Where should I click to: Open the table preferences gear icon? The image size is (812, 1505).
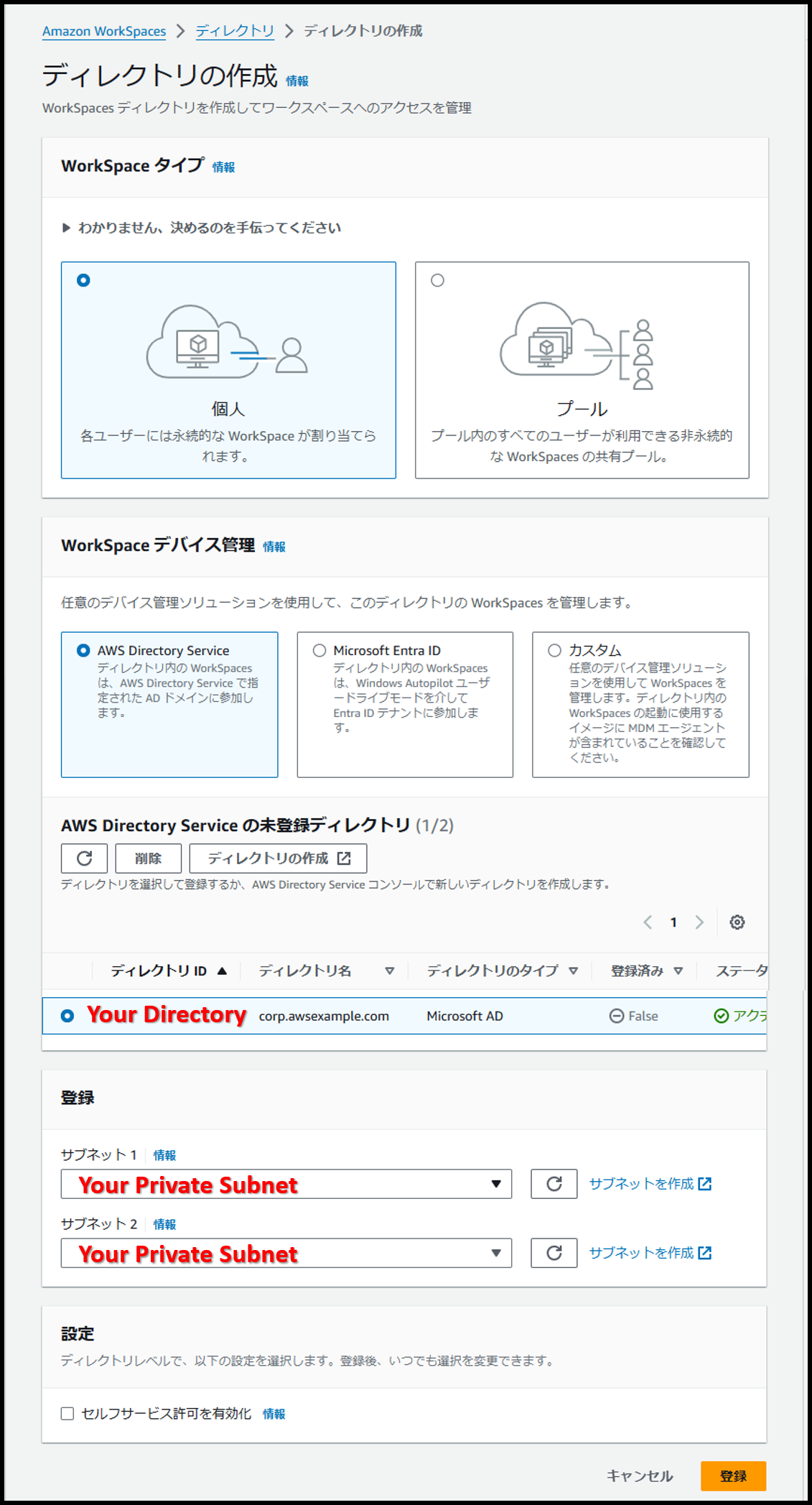tap(737, 922)
